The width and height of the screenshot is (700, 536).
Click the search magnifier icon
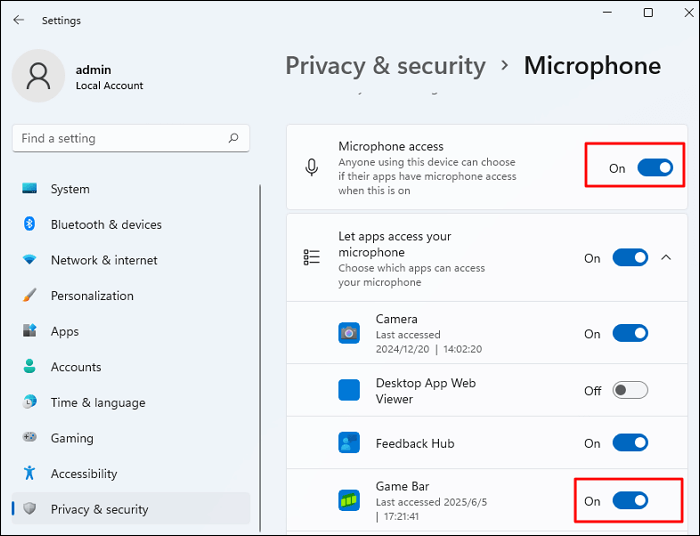click(233, 139)
